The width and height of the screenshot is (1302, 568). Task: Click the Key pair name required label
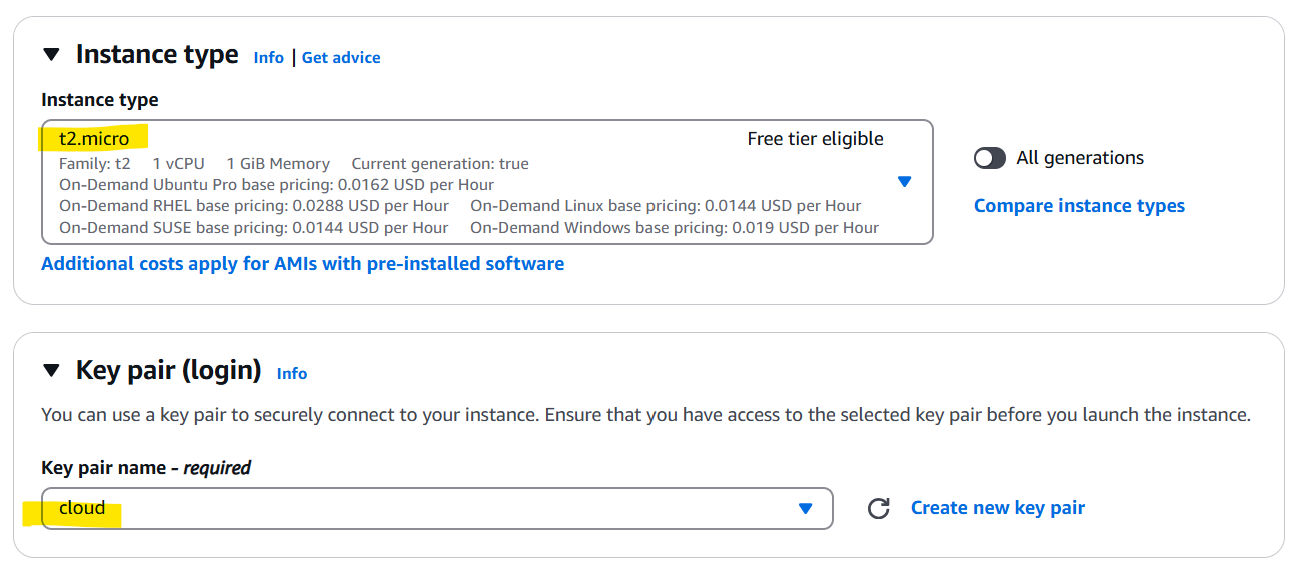click(x=146, y=467)
